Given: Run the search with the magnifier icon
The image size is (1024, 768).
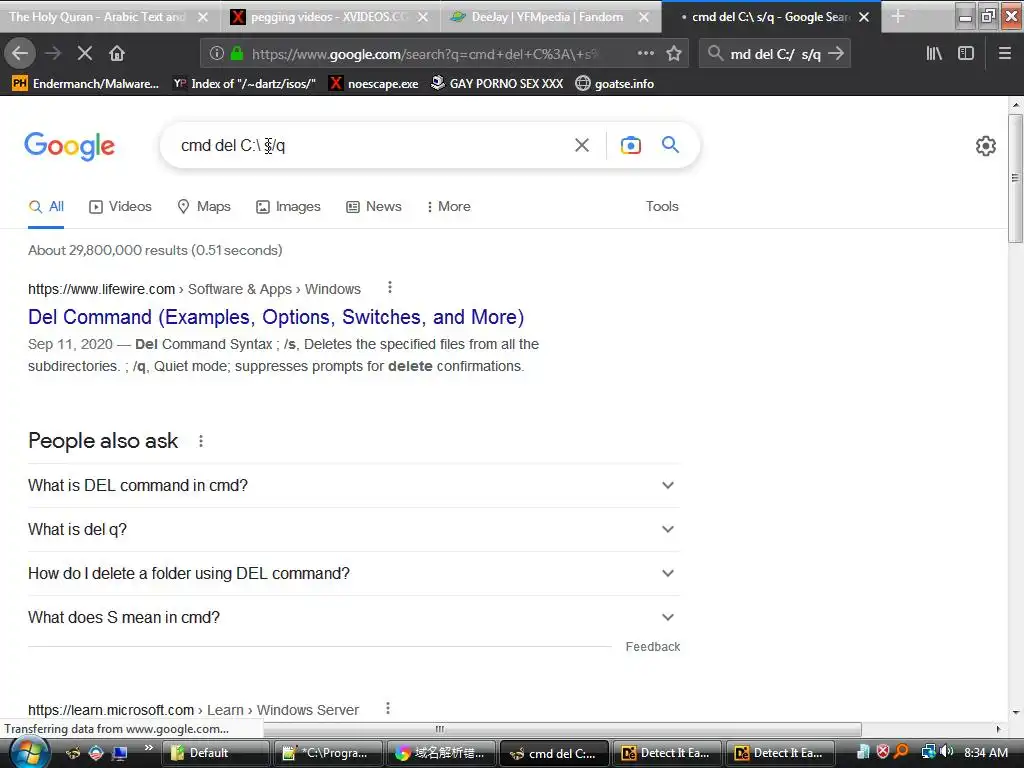Looking at the screenshot, I should 670,144.
